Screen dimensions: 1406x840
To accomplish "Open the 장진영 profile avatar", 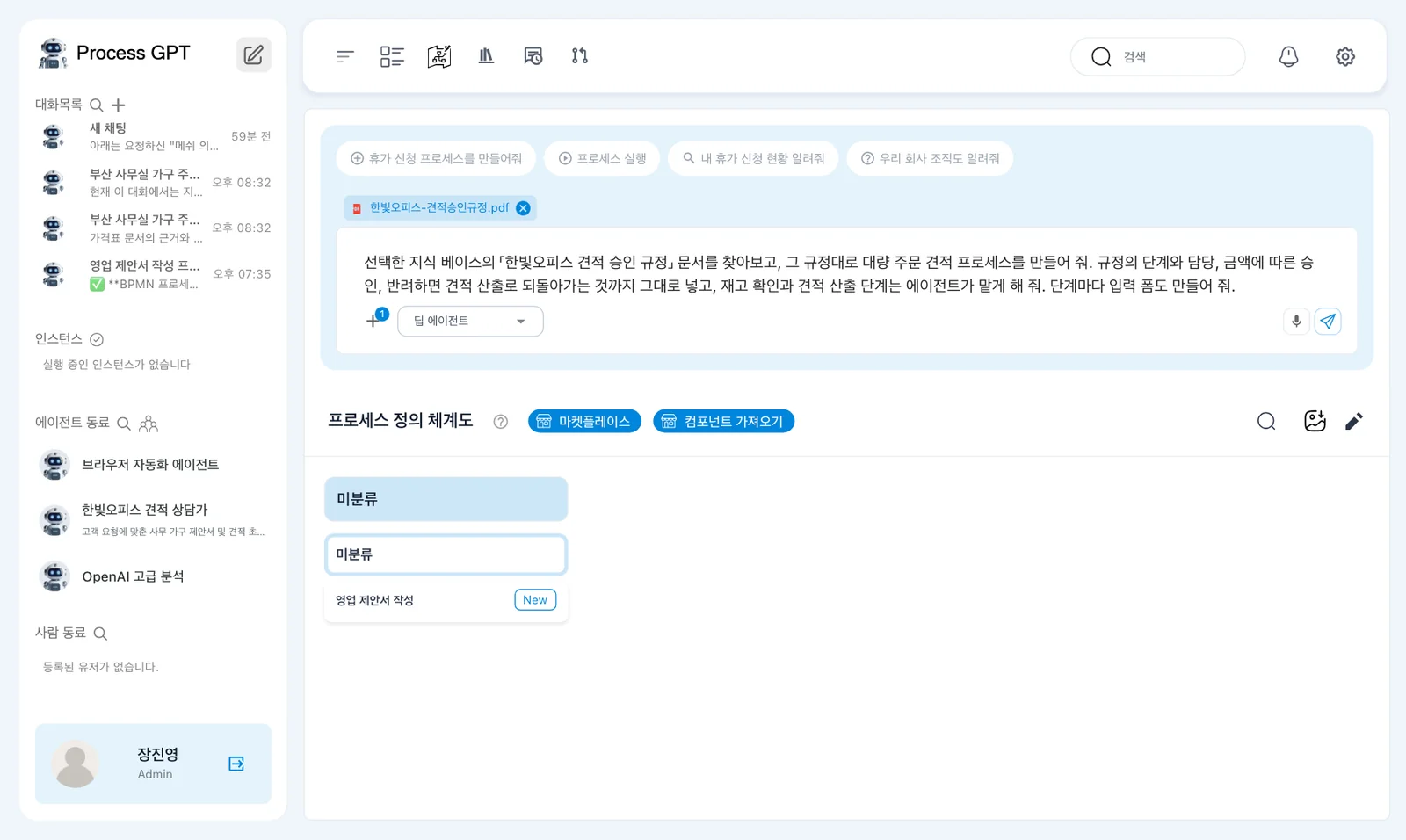I will [76, 764].
